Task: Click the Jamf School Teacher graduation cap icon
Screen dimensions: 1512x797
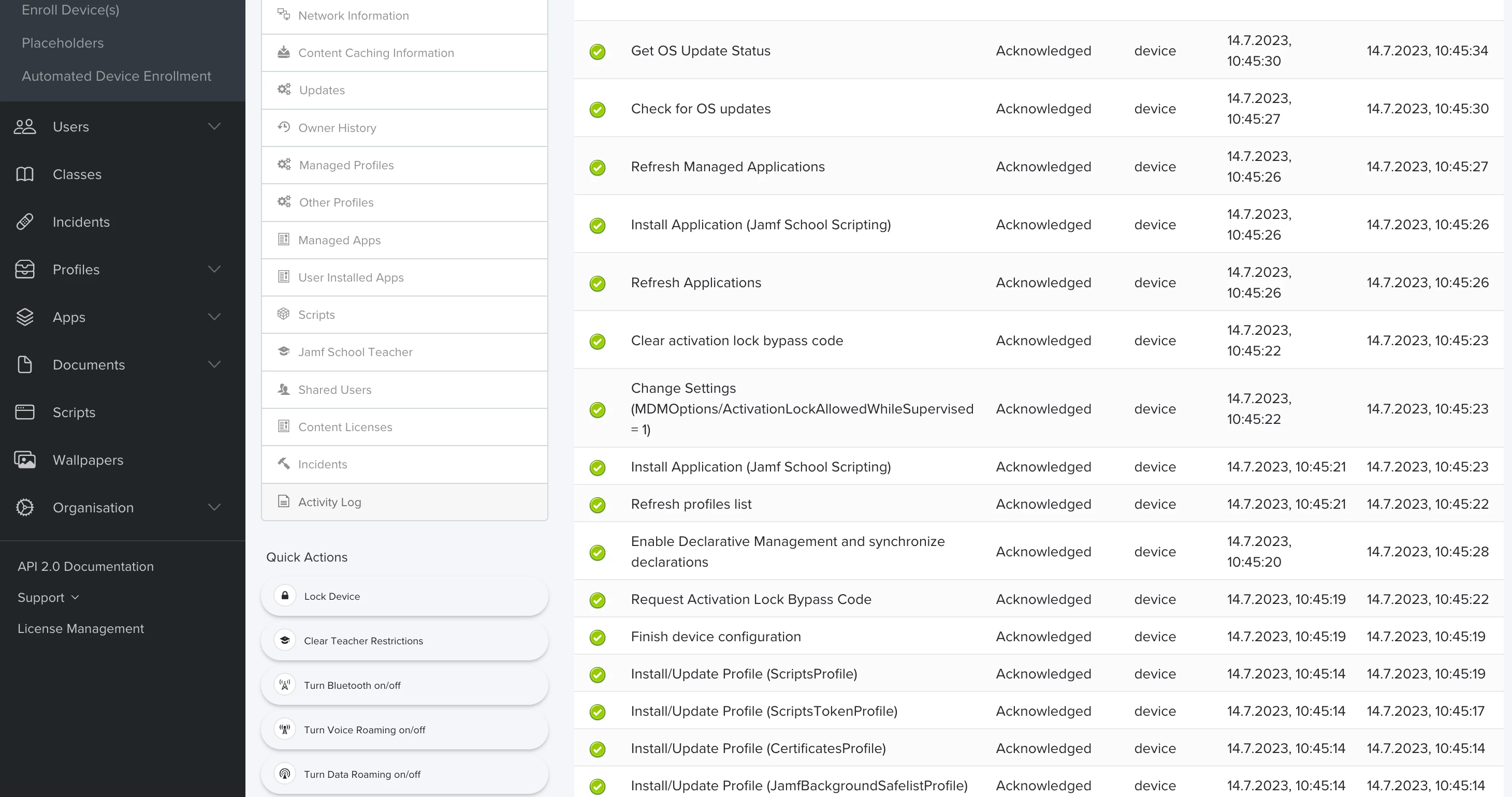Action: (284, 351)
